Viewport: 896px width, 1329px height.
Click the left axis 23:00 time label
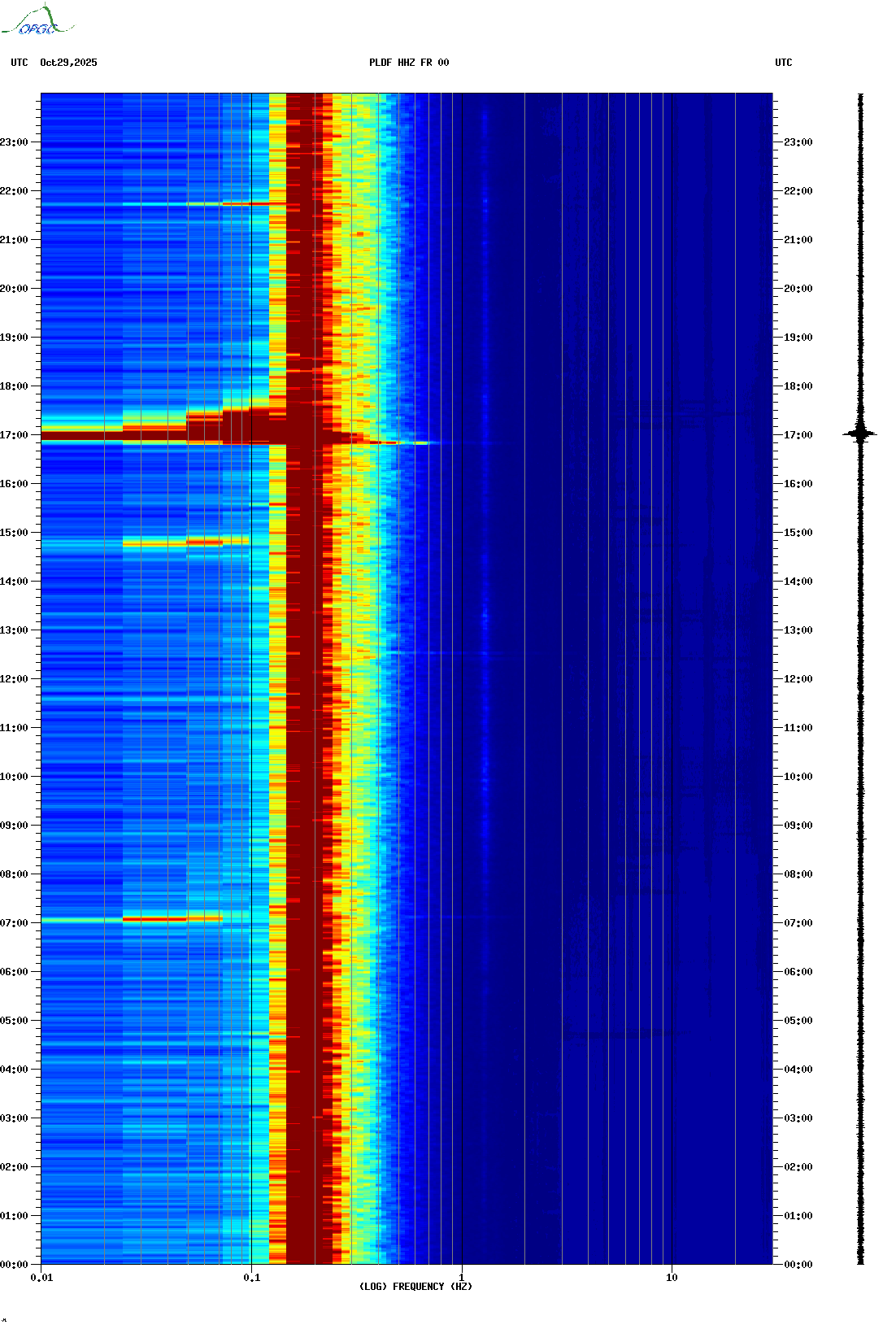(14, 142)
